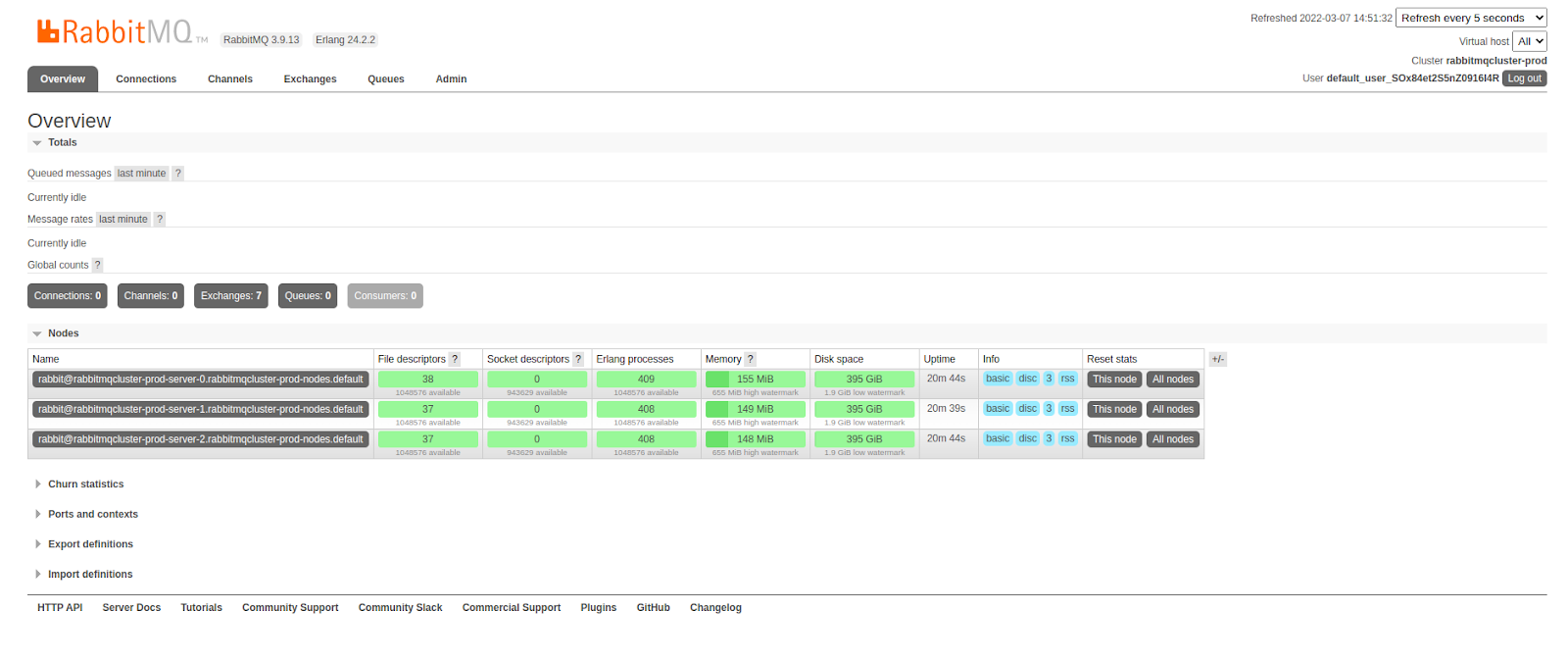This screenshot has width=1568, height=661.
Task: Change Message rates last minute range
Action: tap(123, 220)
